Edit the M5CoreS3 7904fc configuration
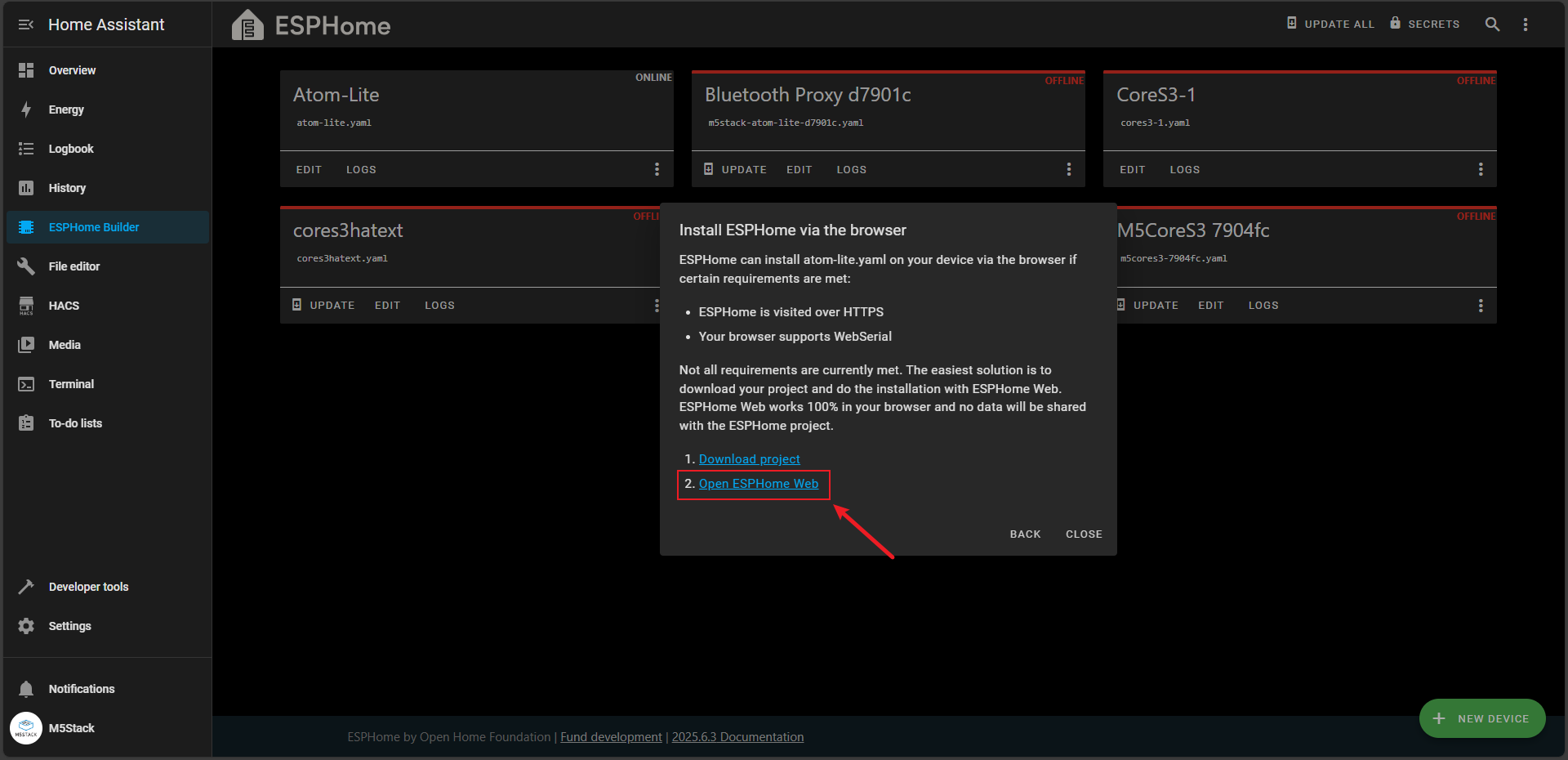Screen dimensions: 1568x760 [x=1210, y=306]
